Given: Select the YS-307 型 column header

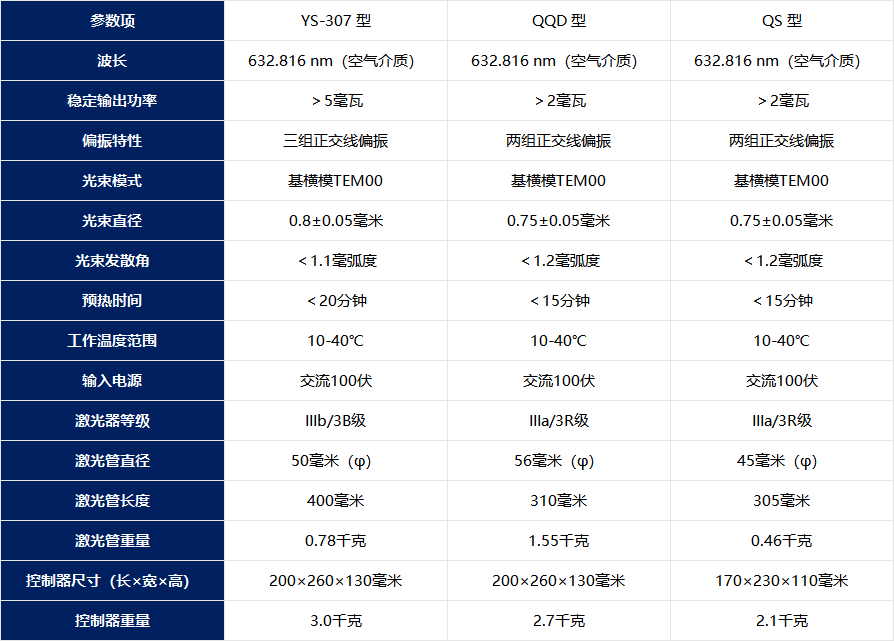Looking at the screenshot, I should coord(335,21).
